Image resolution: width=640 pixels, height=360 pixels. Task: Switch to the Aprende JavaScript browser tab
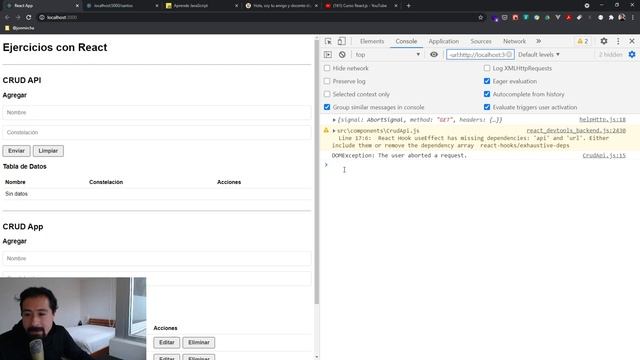(x=201, y=6)
